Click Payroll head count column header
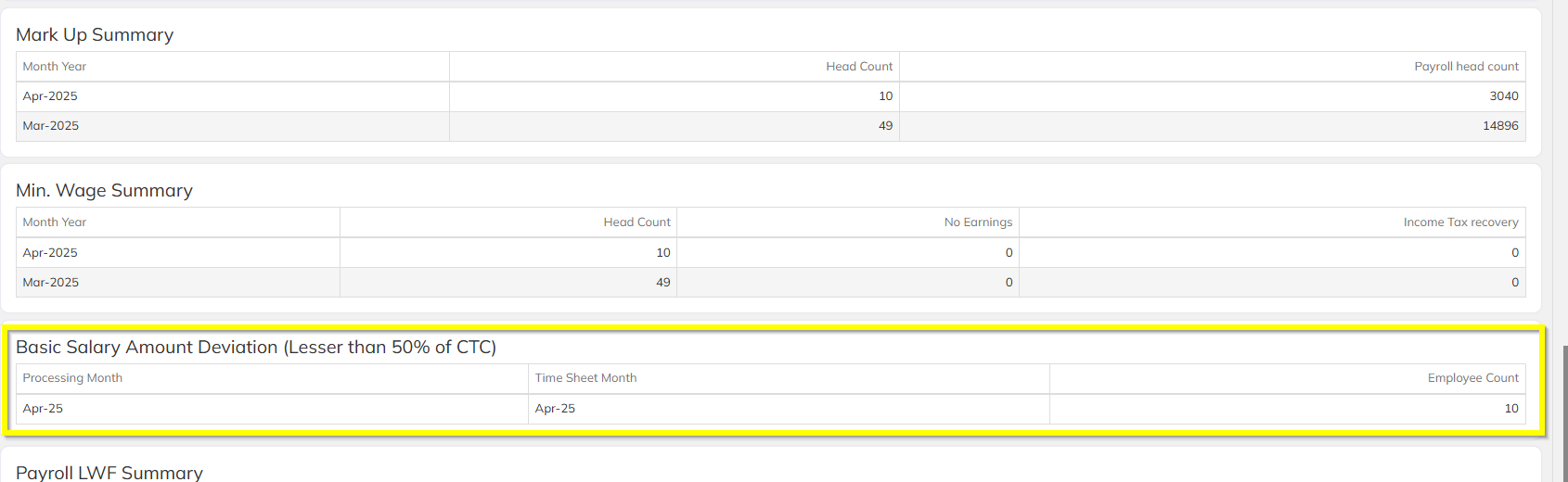This screenshot has height=482, width=1568. (x=1466, y=67)
